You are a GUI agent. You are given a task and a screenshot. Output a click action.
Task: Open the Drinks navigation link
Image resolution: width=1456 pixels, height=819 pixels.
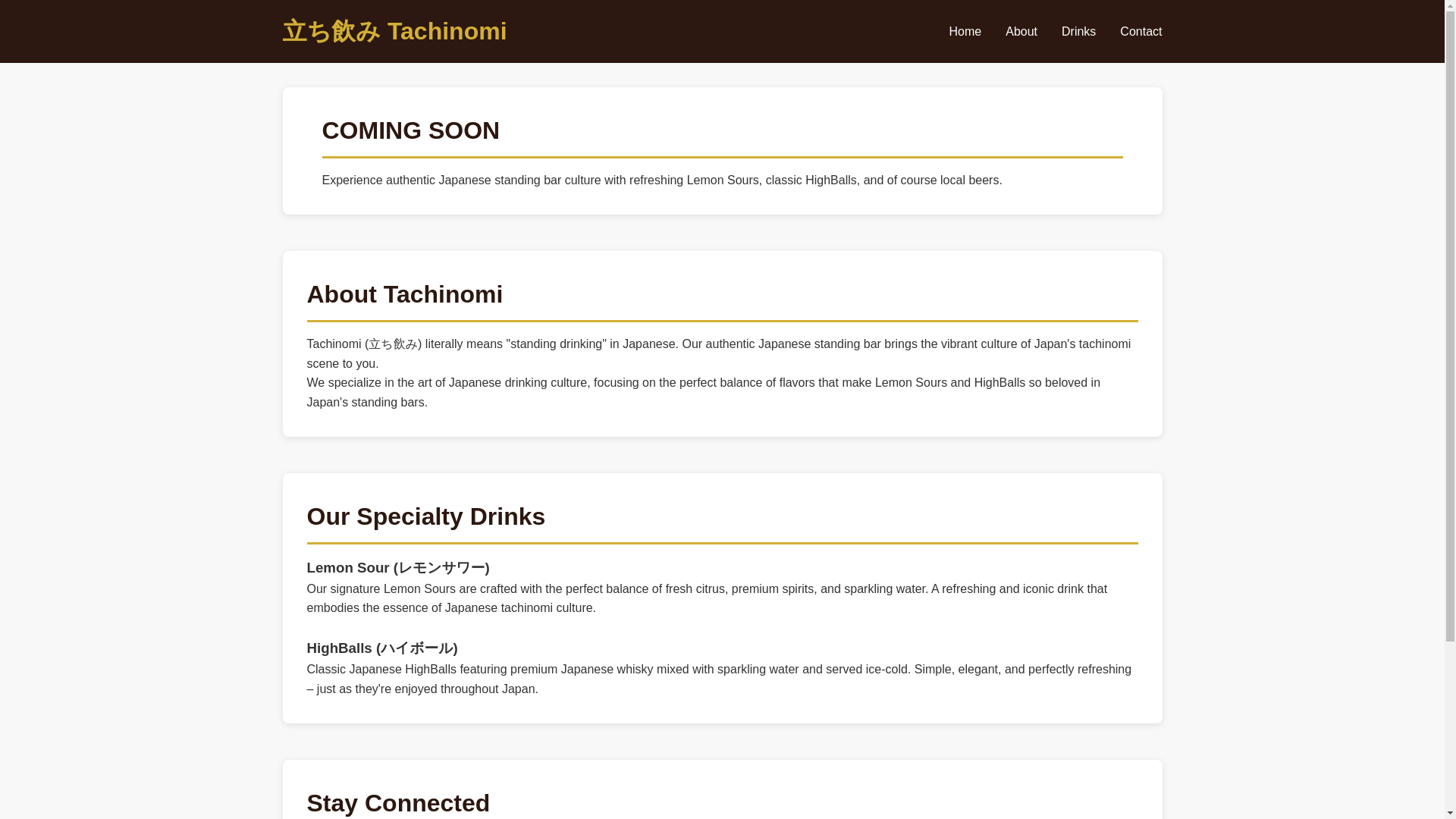click(1078, 32)
